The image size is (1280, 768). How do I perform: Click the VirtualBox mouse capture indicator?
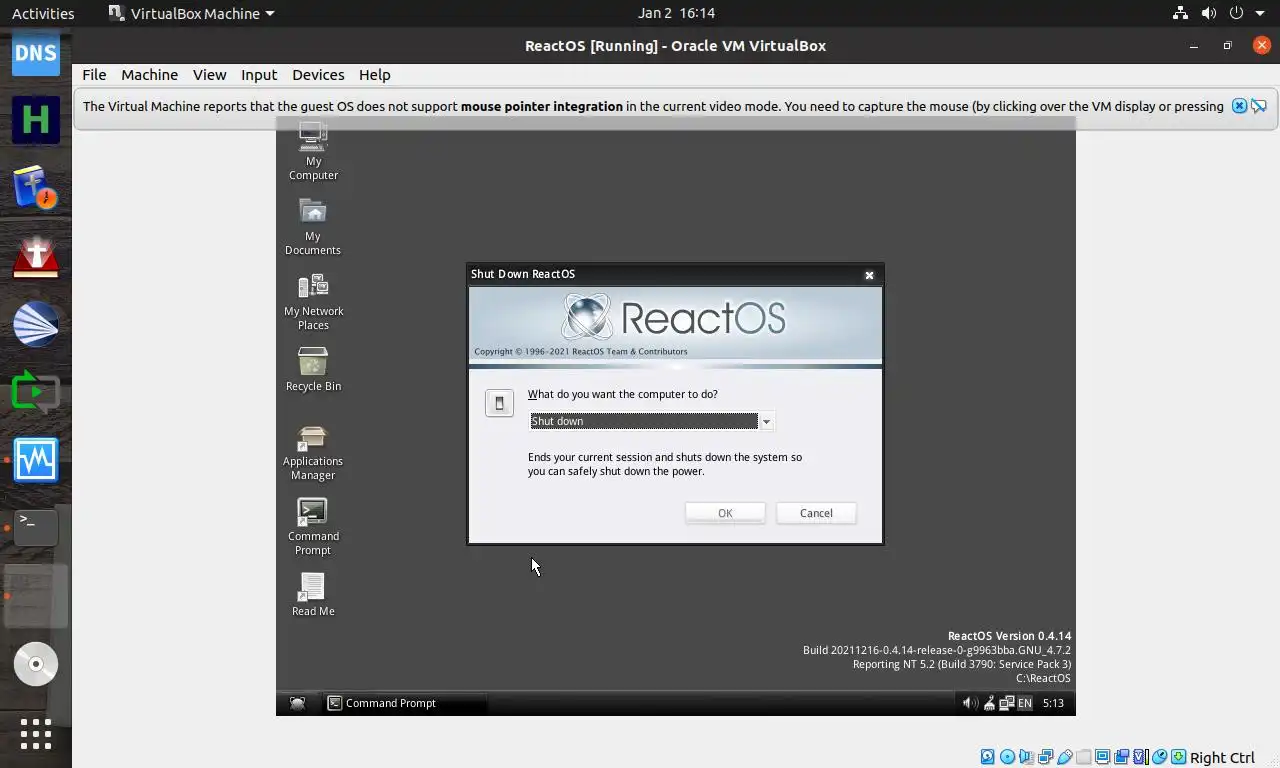[1160, 757]
